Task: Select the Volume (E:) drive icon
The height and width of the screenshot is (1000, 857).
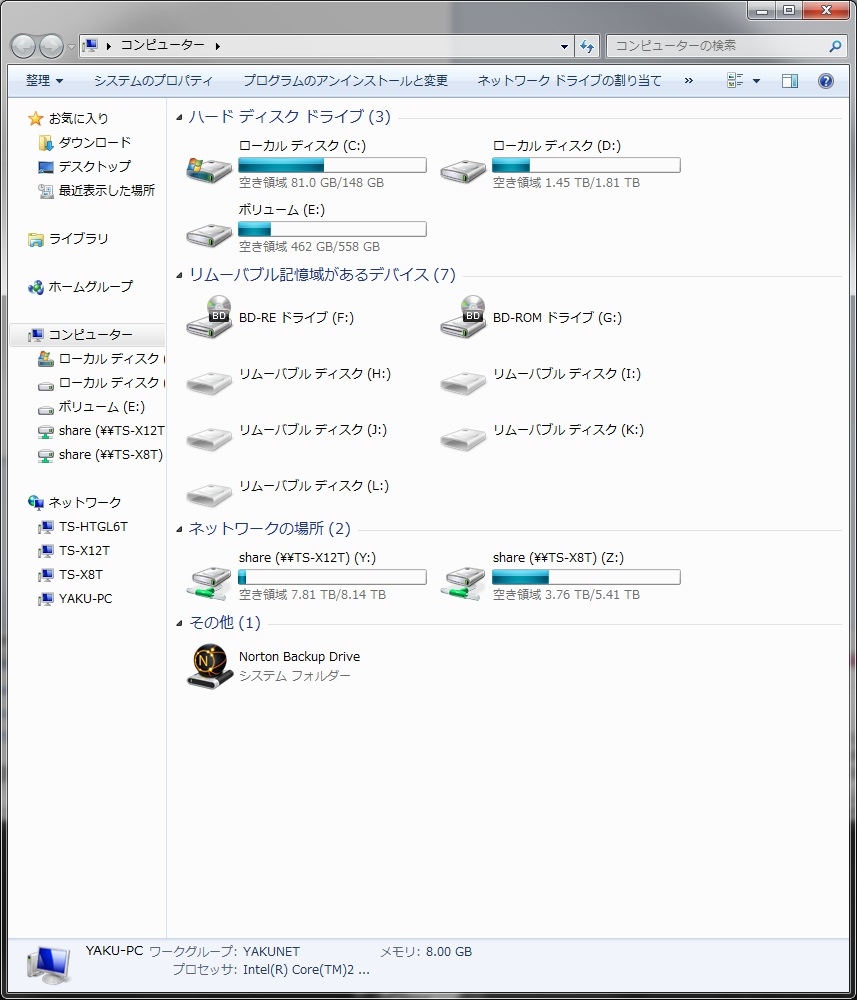Action: [209, 235]
